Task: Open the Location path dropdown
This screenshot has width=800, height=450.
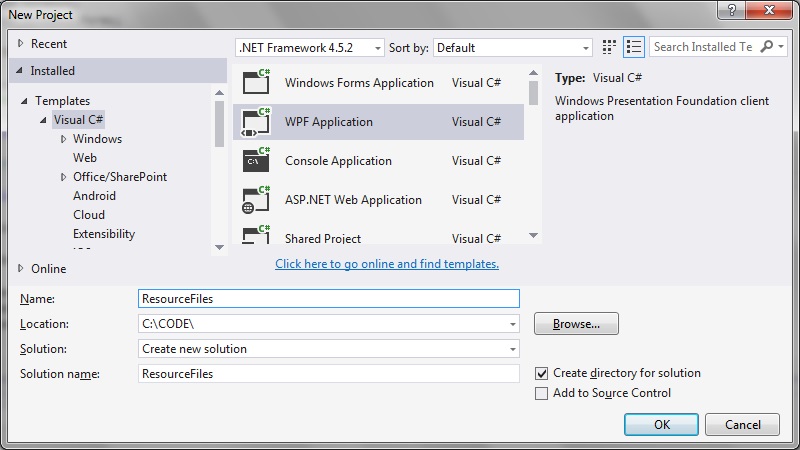Action: pyautogui.click(x=513, y=324)
